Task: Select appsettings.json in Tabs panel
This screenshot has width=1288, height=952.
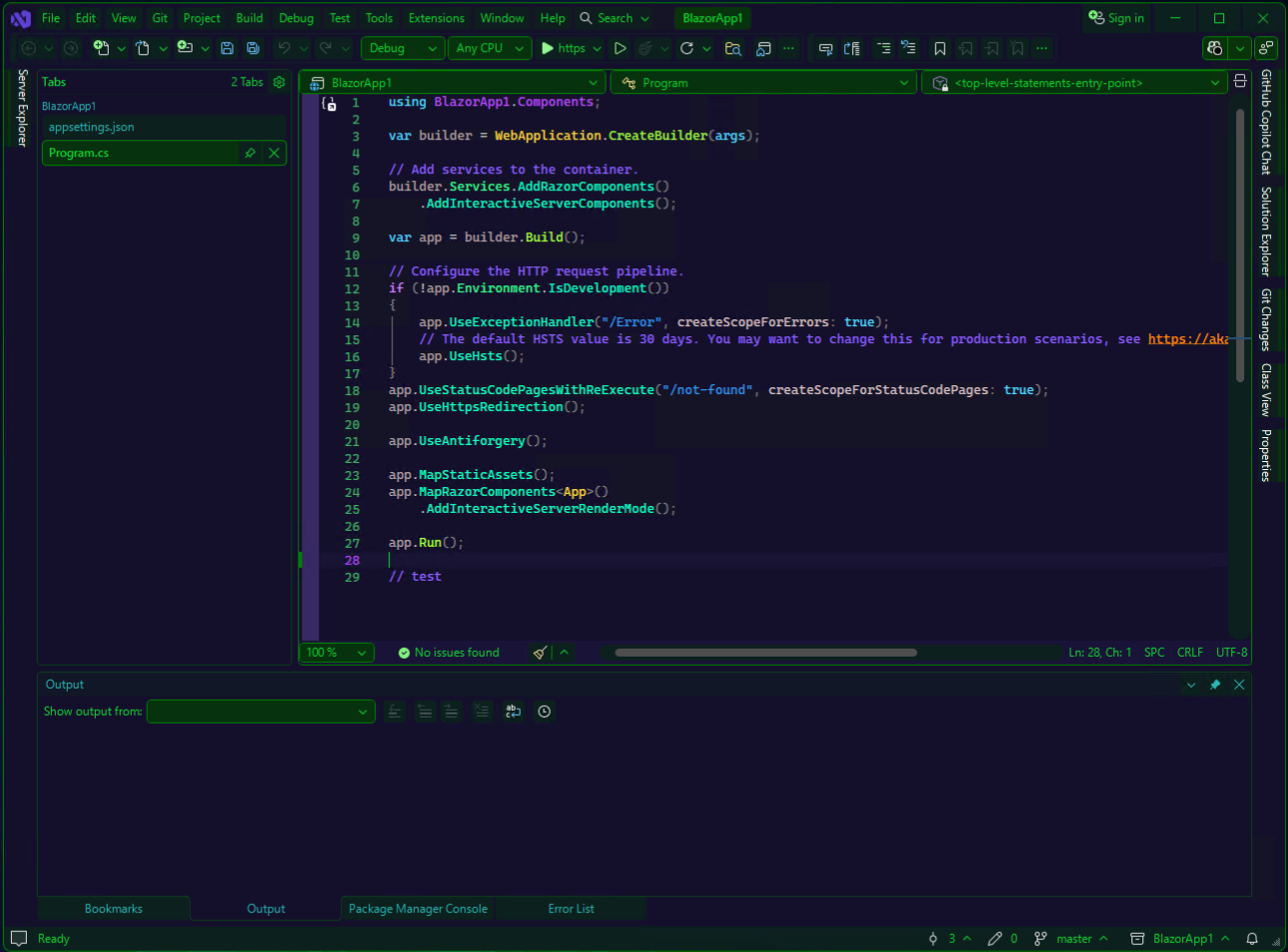Action: [165, 127]
